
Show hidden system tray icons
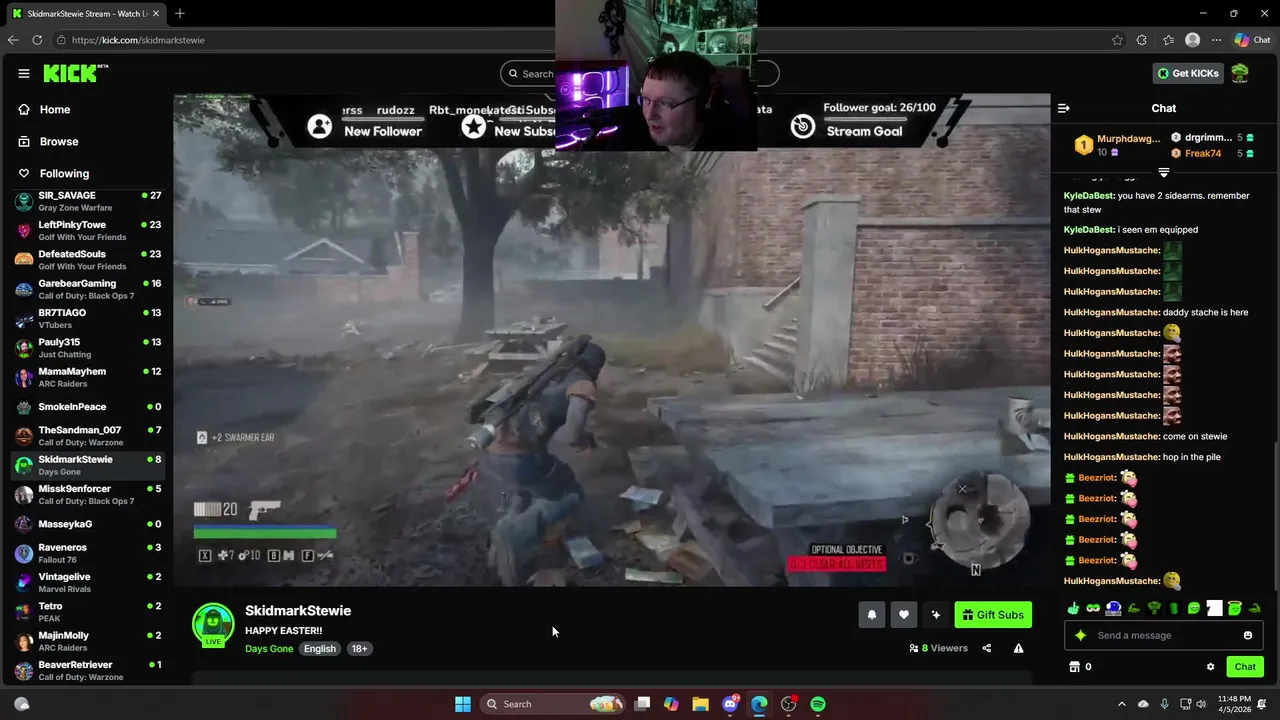point(1121,704)
